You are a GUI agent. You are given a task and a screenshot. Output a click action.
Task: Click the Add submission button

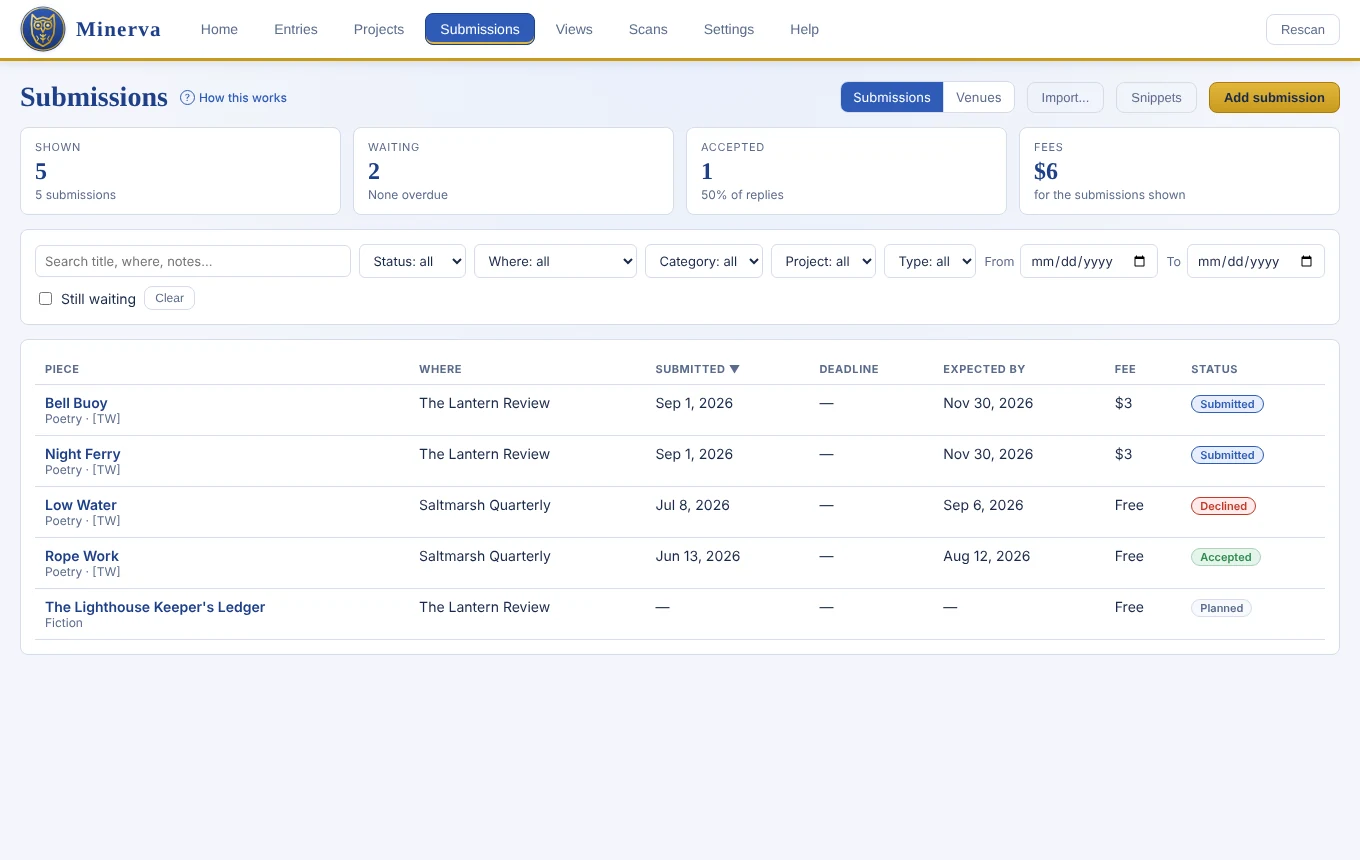1274,97
